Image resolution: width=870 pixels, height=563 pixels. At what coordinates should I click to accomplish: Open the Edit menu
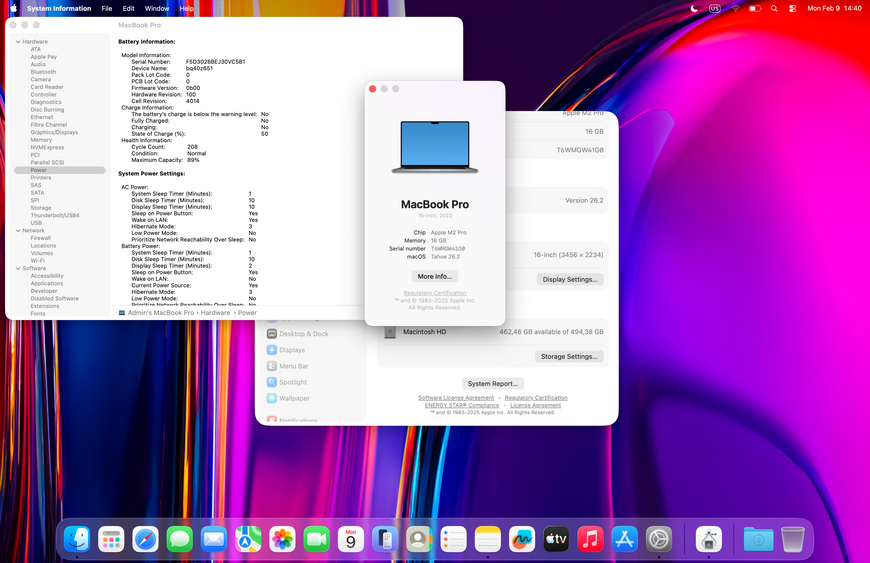(128, 8)
